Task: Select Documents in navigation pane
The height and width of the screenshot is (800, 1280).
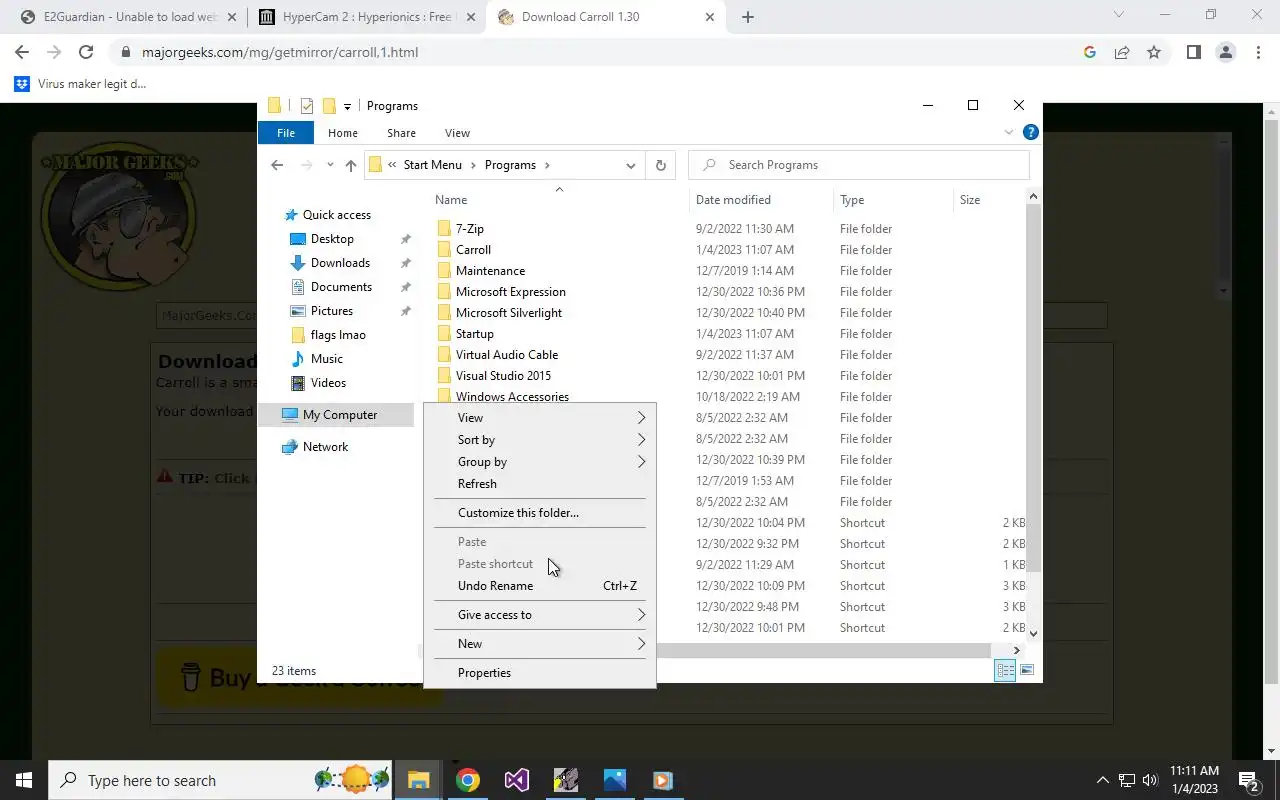Action: coord(341,287)
